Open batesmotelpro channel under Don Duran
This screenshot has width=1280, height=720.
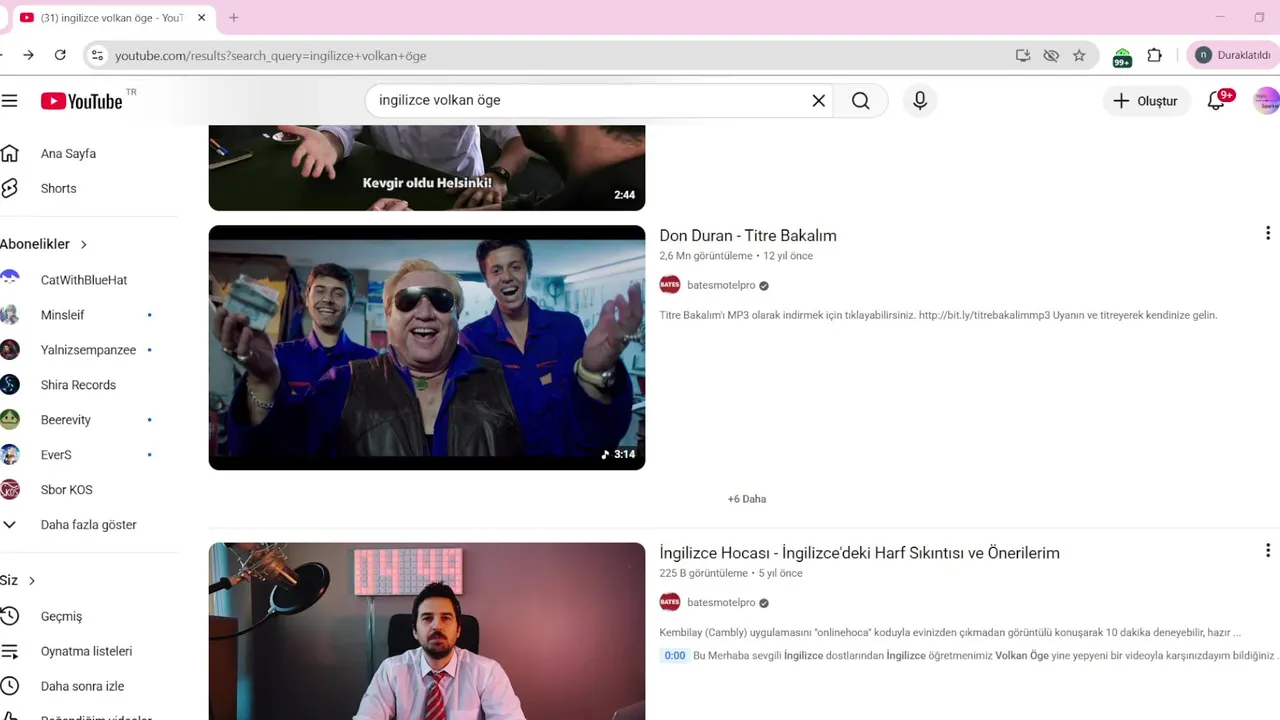pyautogui.click(x=721, y=285)
